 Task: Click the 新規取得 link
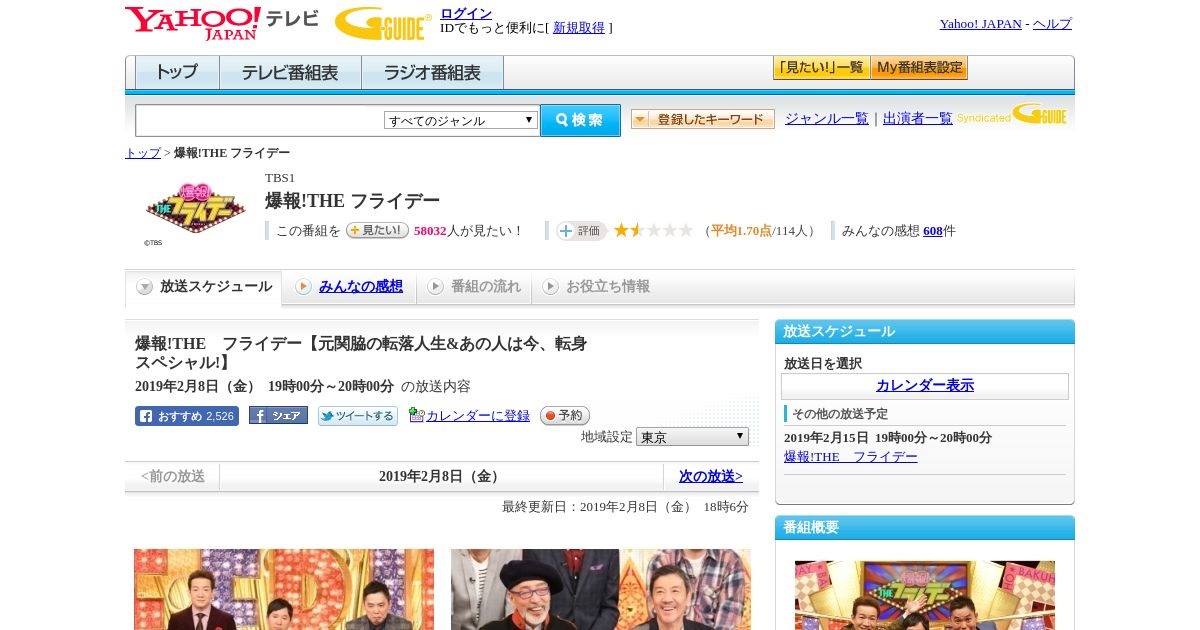tap(579, 28)
